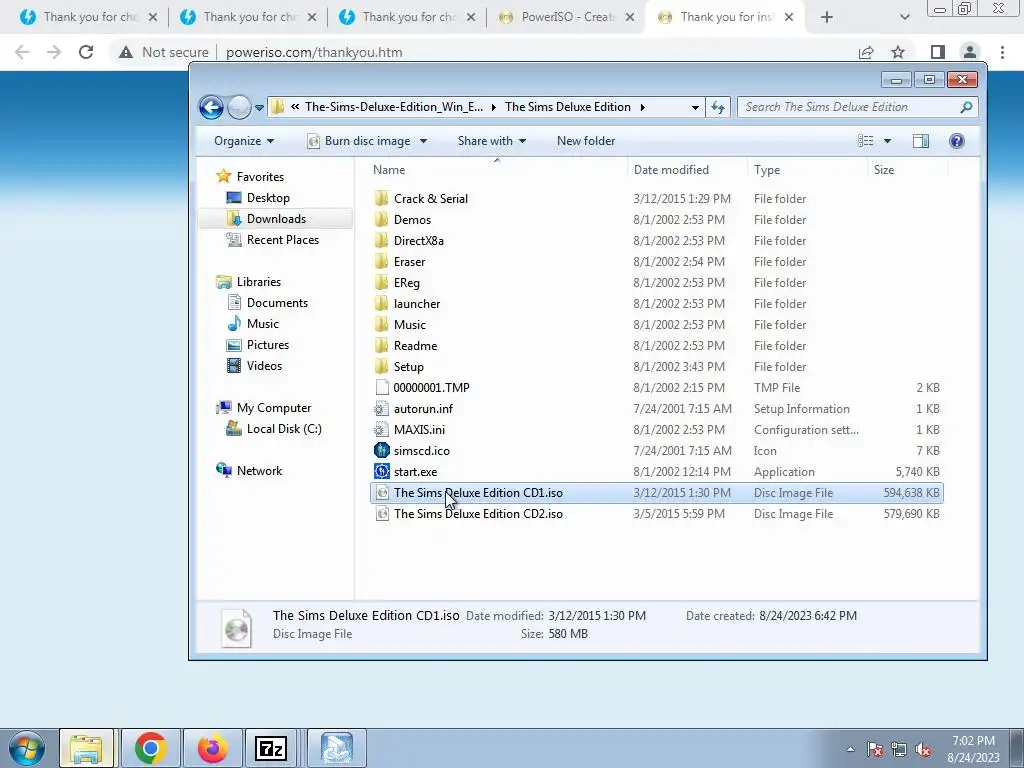Open 7-Zip from the taskbar
1024x768 pixels.
[x=271, y=748]
